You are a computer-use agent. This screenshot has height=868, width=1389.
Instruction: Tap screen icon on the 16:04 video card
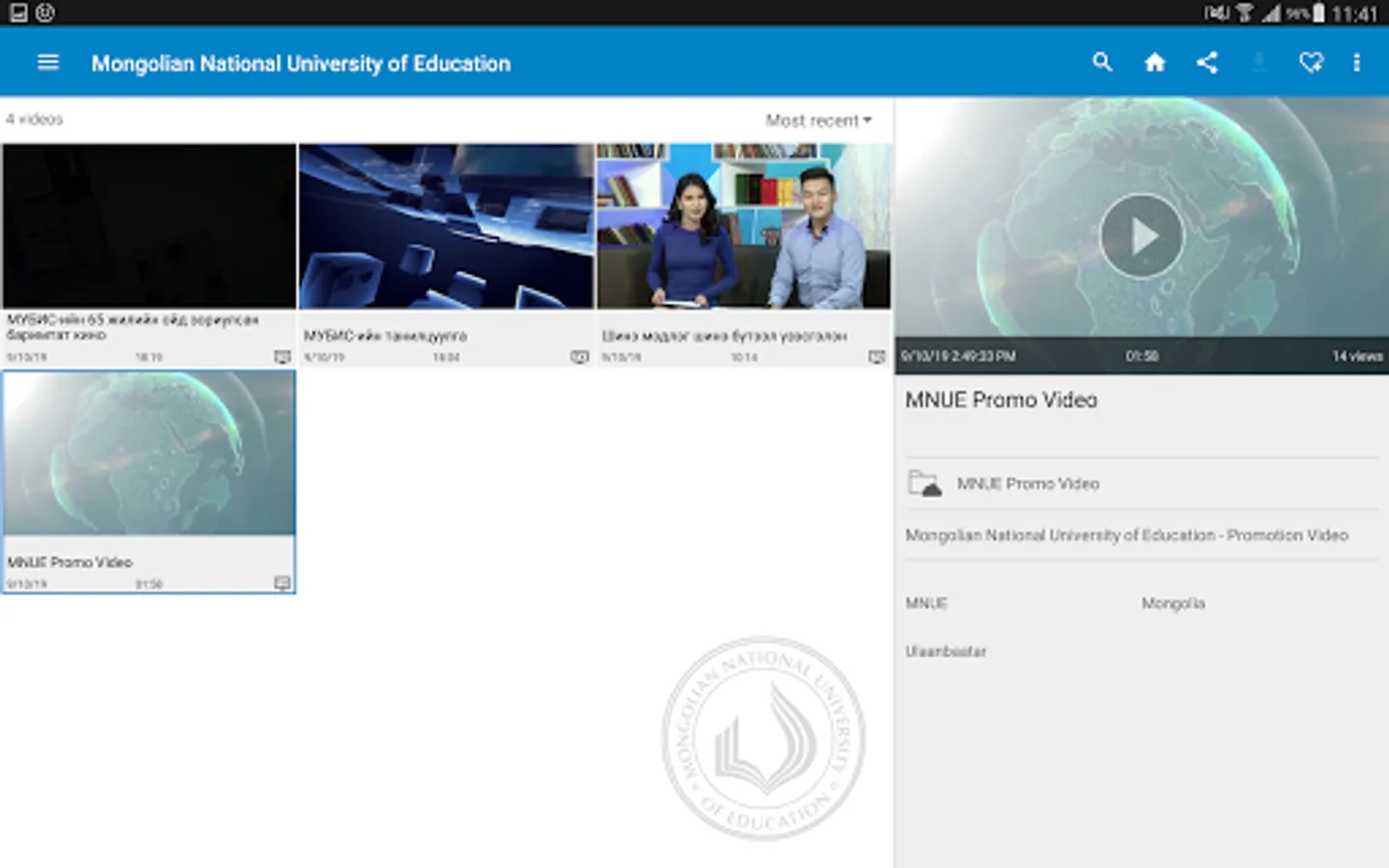coord(579,357)
